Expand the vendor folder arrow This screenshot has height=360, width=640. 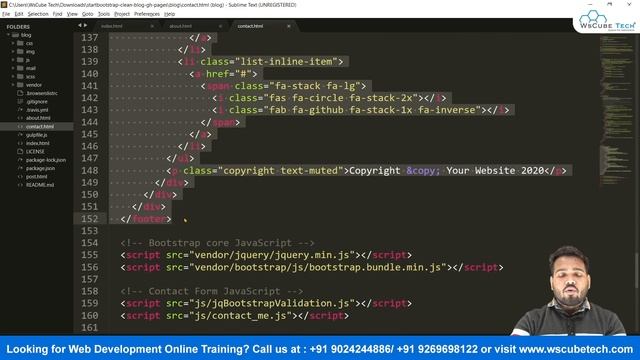tap(13, 85)
